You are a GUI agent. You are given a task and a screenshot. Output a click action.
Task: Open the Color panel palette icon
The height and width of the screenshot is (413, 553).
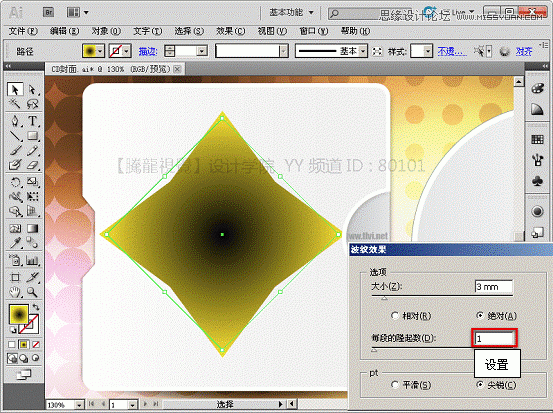pyautogui.click(x=537, y=88)
